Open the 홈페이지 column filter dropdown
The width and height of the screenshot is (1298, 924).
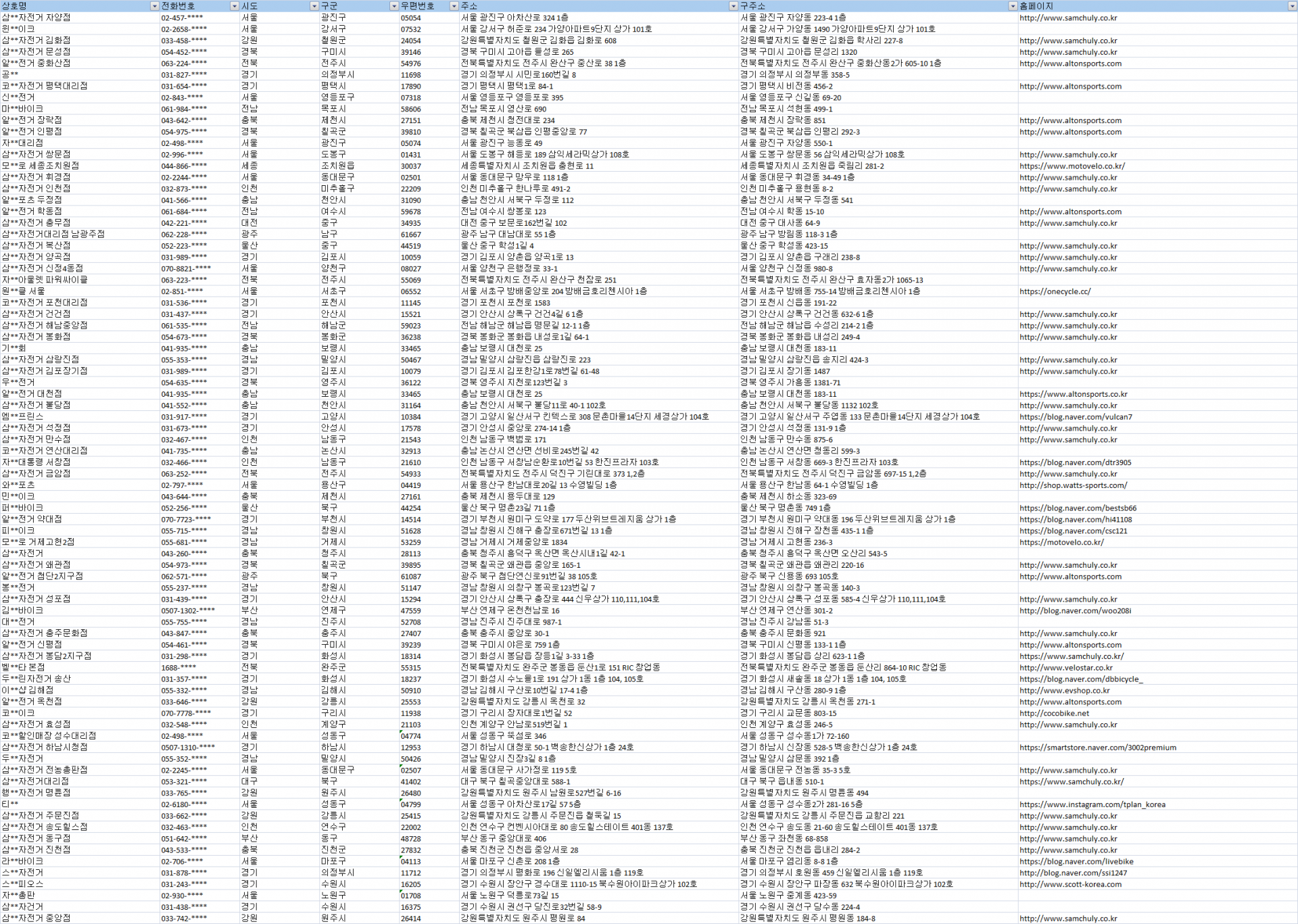pyautogui.click(x=1292, y=6)
